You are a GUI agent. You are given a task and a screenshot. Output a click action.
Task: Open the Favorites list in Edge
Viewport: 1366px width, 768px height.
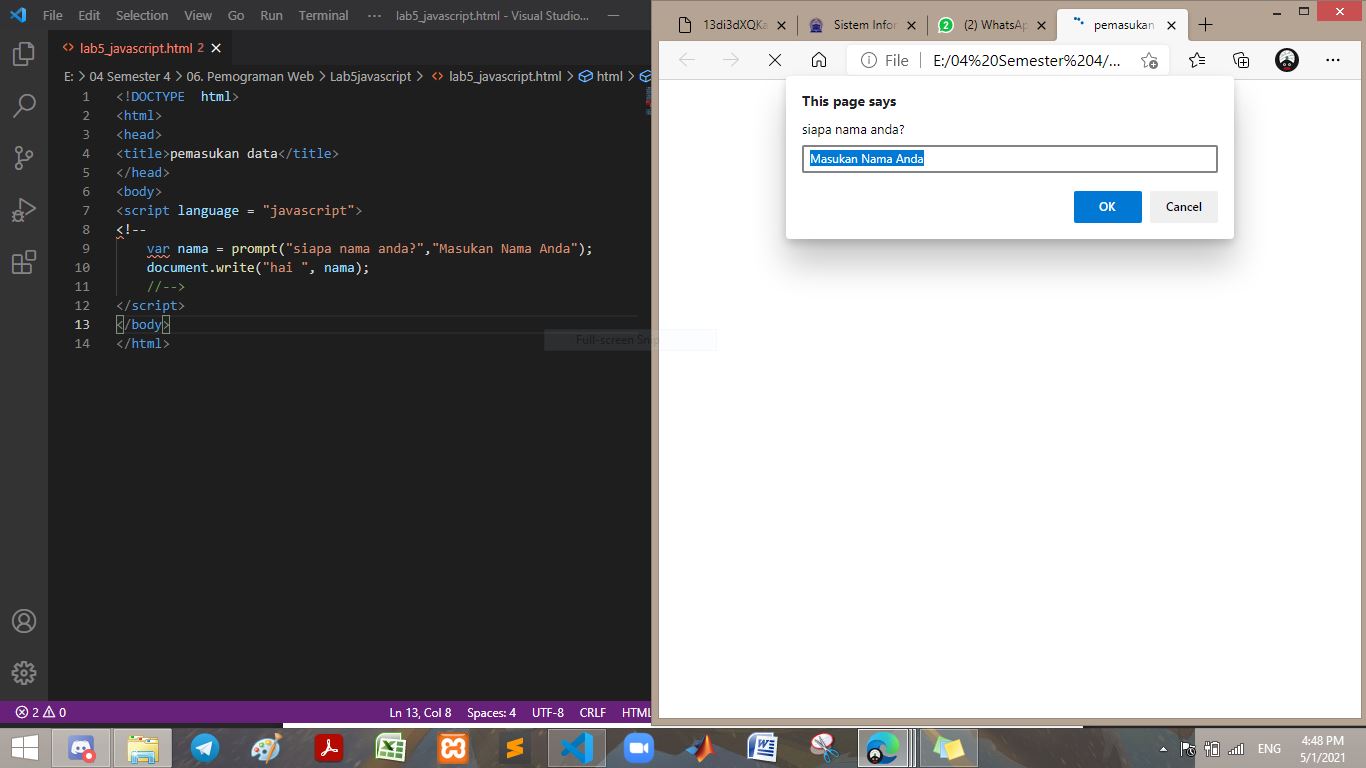[1197, 60]
